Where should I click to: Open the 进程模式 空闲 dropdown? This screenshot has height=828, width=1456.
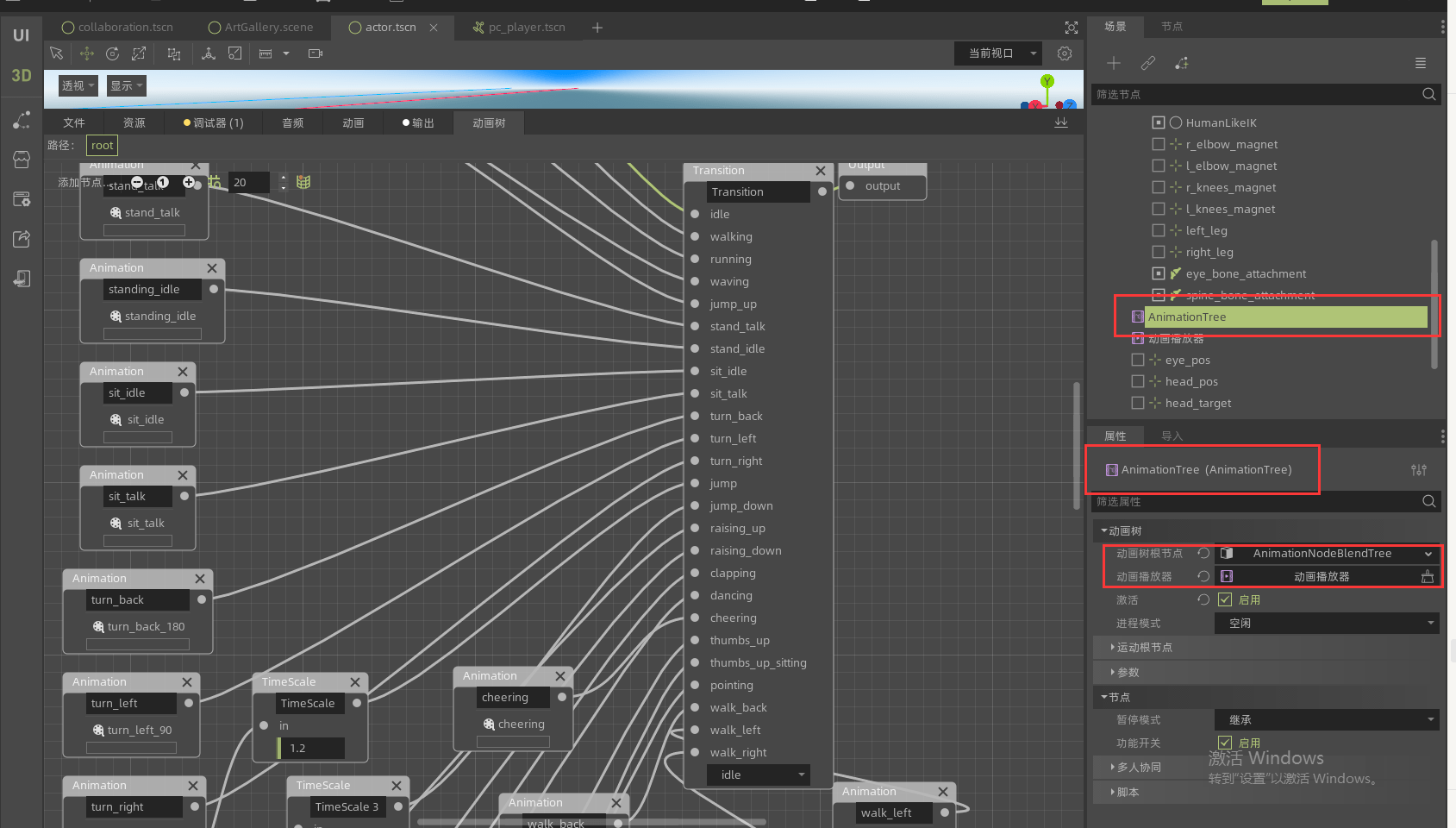pos(1327,623)
